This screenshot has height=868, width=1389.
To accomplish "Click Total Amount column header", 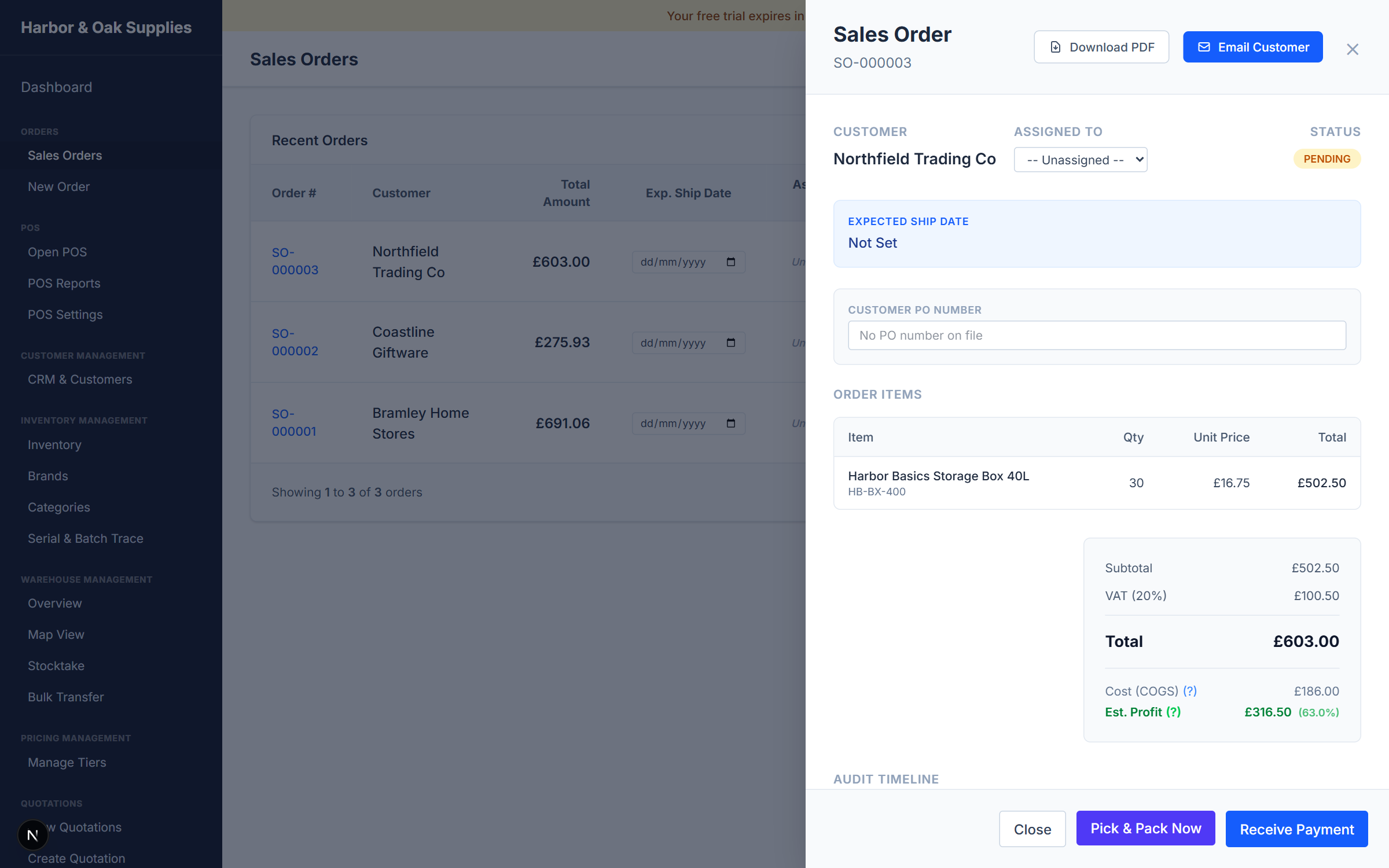I will [x=566, y=193].
